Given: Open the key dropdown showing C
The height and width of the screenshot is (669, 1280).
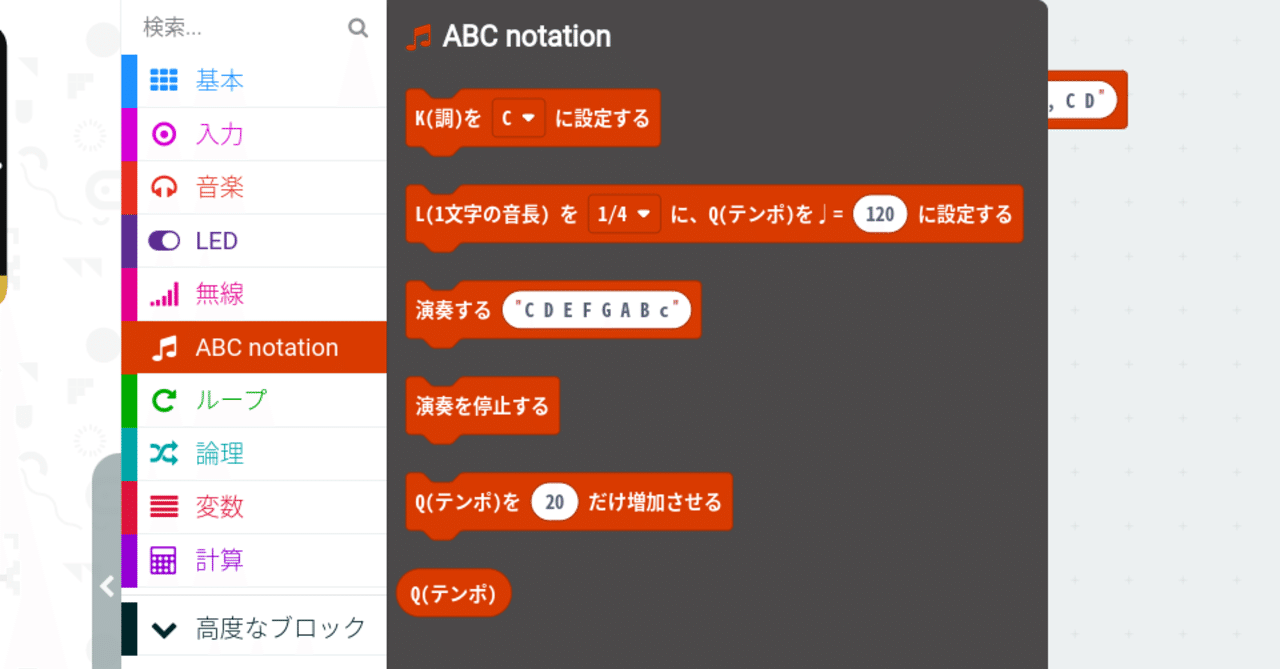Looking at the screenshot, I should click(x=518, y=117).
